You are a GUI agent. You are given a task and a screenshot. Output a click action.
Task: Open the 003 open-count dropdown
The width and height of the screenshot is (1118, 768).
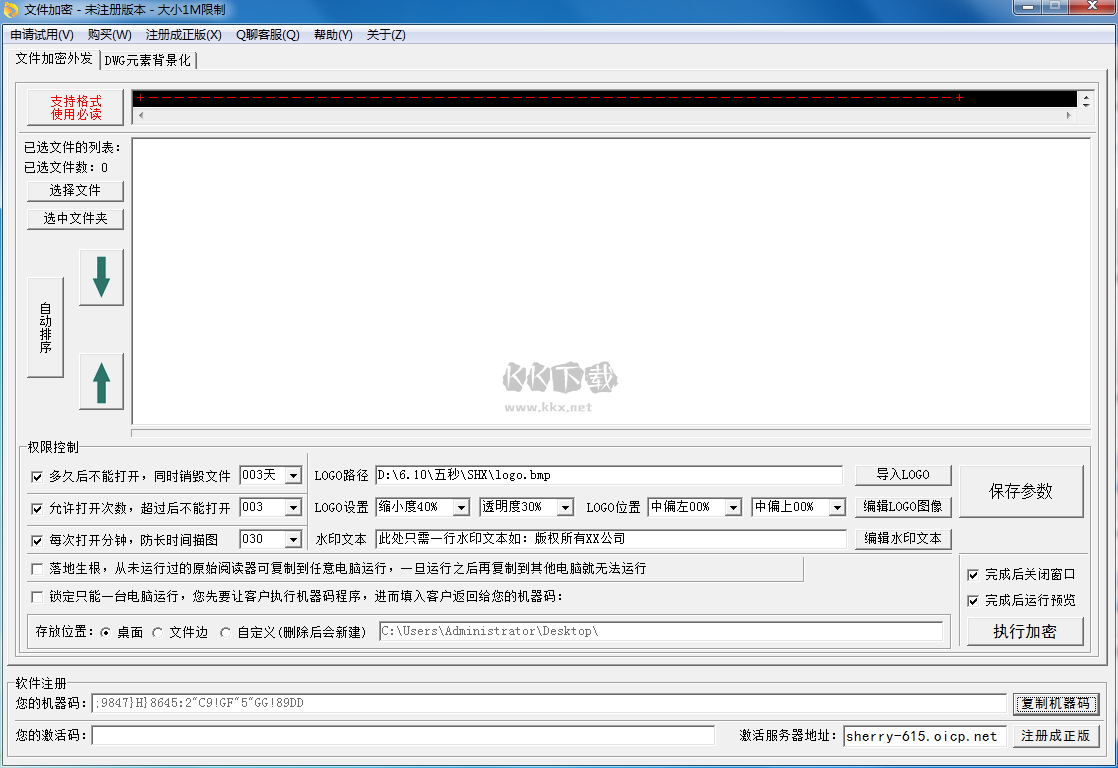(293, 508)
